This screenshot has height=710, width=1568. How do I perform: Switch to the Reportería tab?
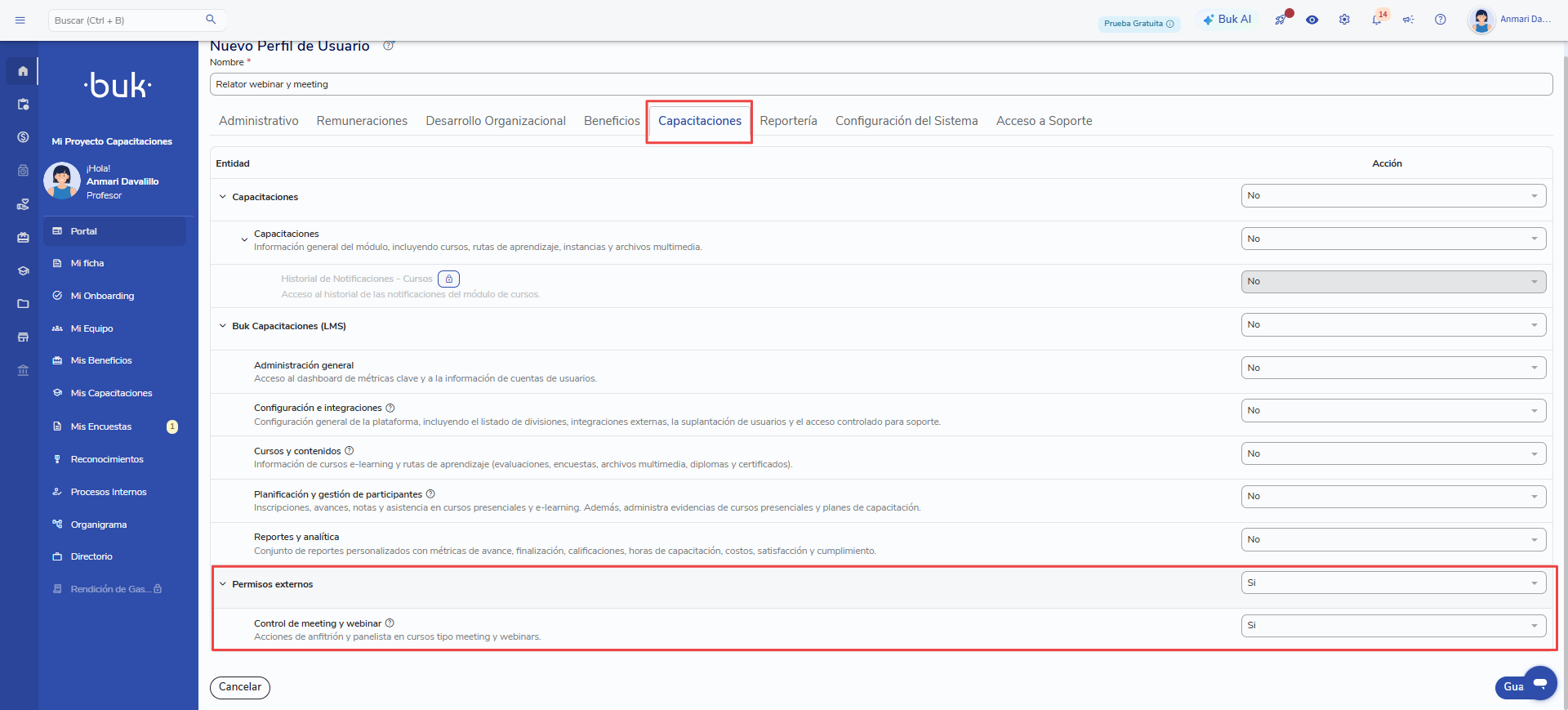pyautogui.click(x=788, y=121)
